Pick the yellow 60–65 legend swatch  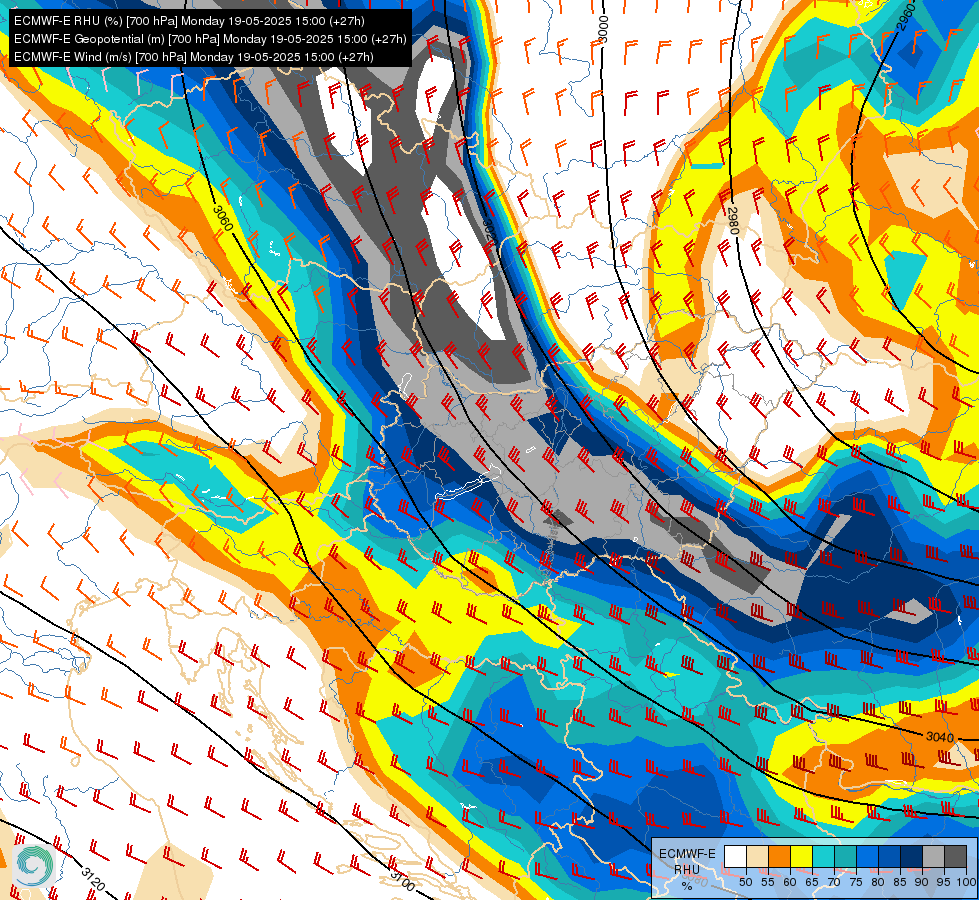pos(802,856)
